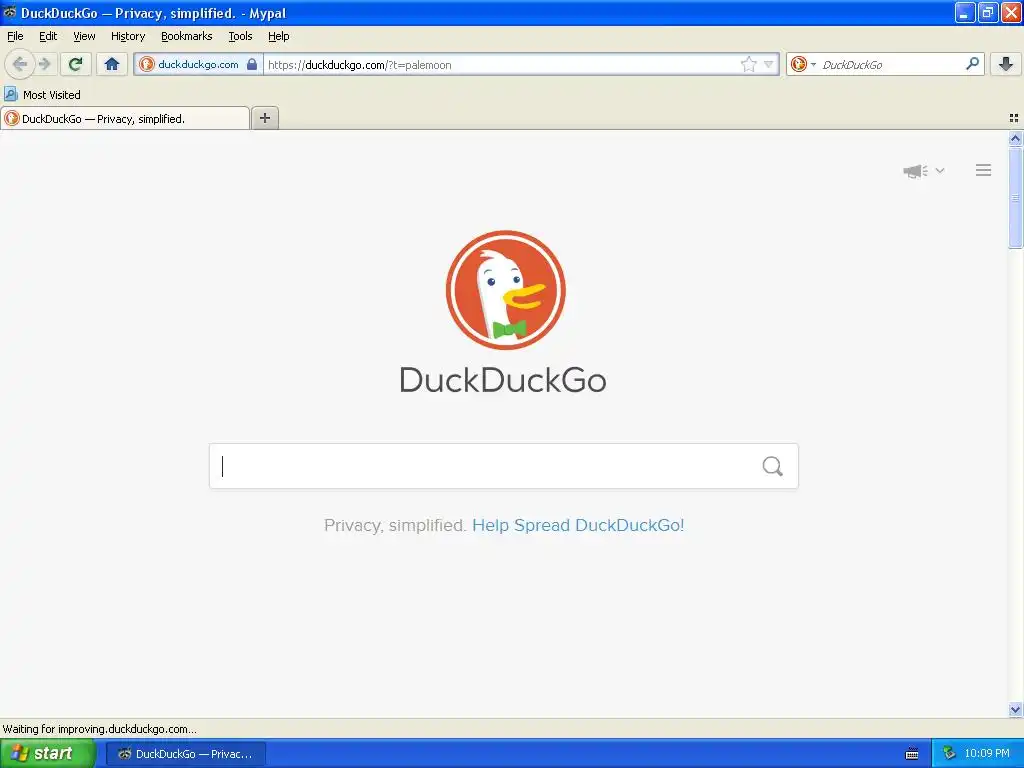Image resolution: width=1024 pixels, height=768 pixels.
Task: Click the megaphone announcements icon on the page
Action: click(x=915, y=171)
